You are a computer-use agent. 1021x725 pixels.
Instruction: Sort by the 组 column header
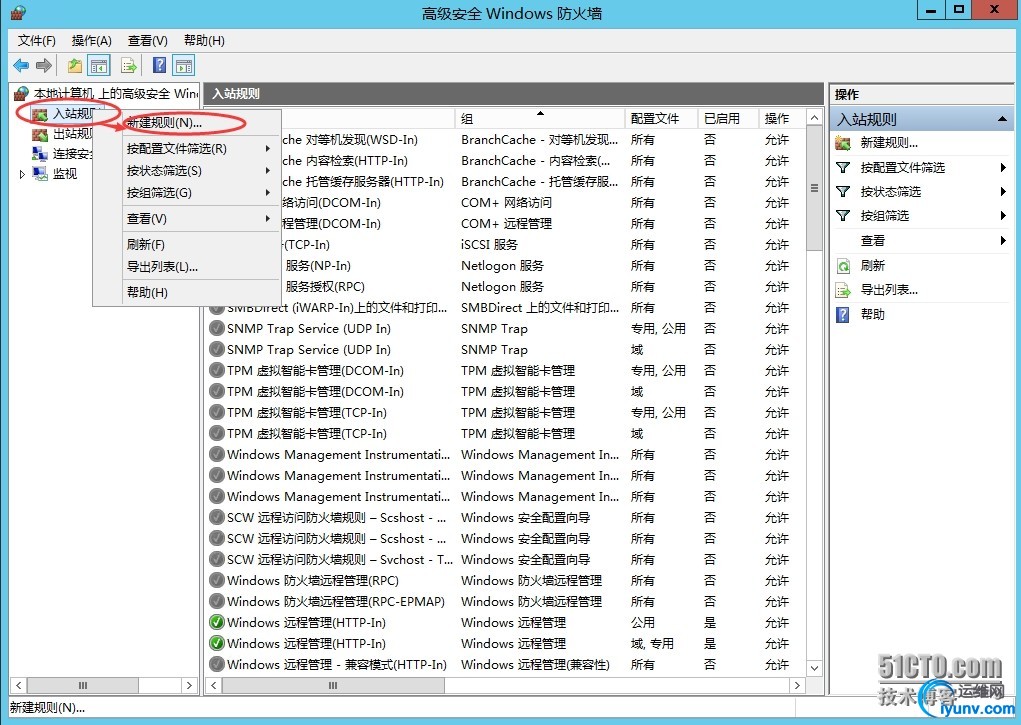(x=540, y=119)
